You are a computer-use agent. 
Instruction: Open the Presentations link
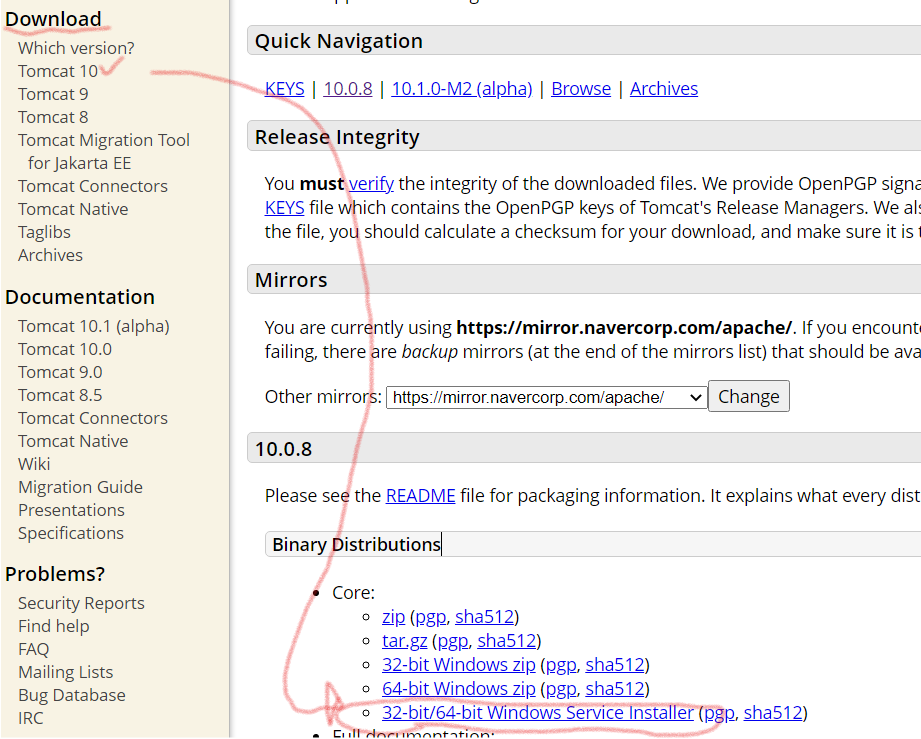(71, 510)
